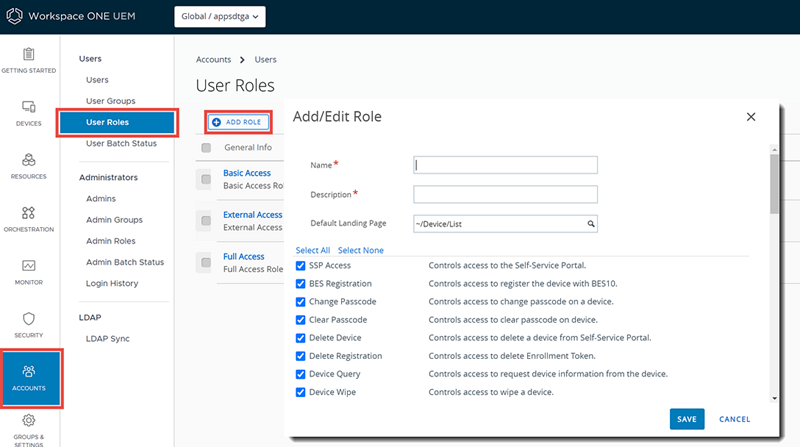The image size is (800, 447).
Task: Click the dialog scrollbar down arrow
Action: 774,399
